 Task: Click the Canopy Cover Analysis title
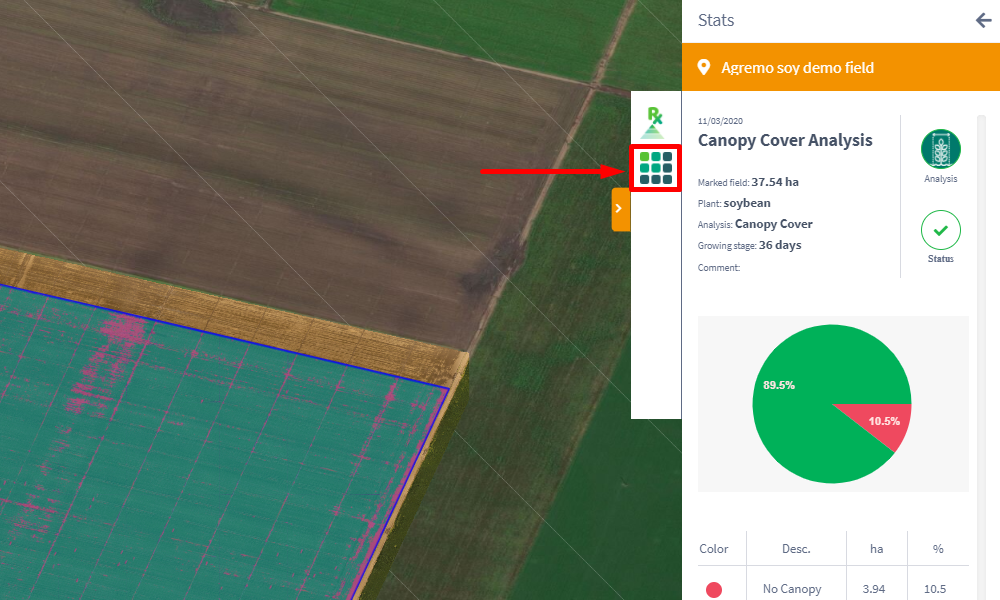(x=785, y=141)
